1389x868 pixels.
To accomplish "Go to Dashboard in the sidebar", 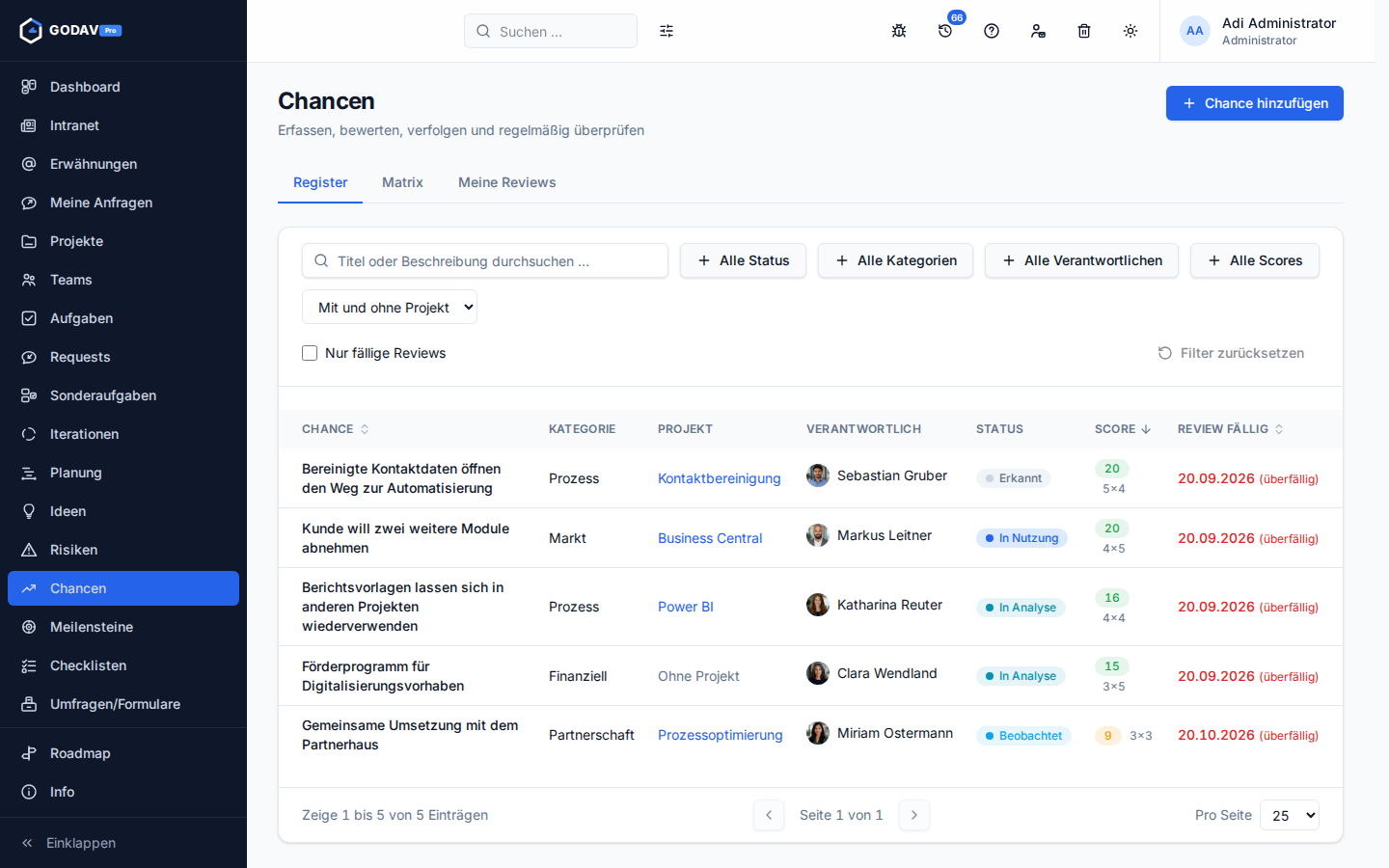I will tap(123, 87).
